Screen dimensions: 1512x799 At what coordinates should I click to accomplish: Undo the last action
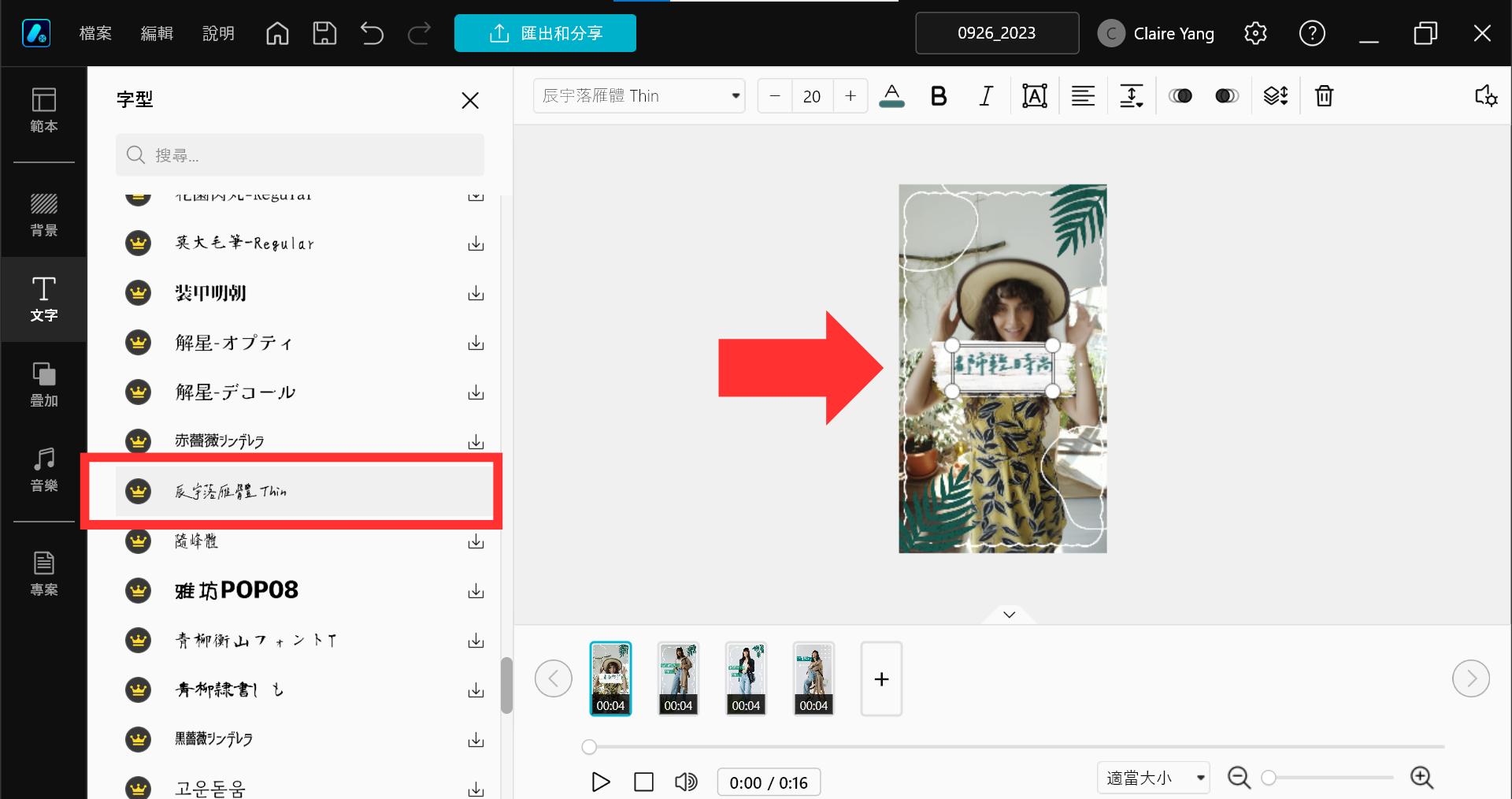tap(372, 33)
